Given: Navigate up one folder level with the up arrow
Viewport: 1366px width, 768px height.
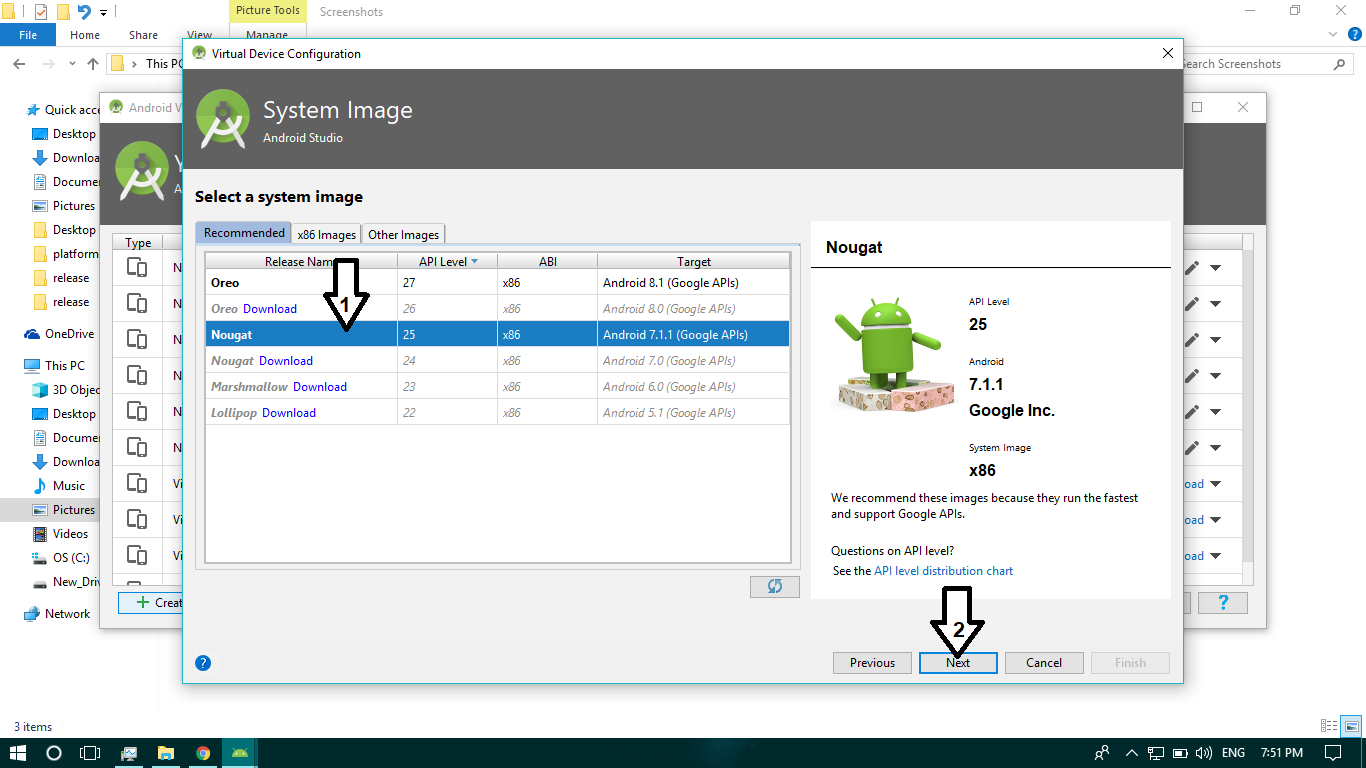Looking at the screenshot, I should pos(92,63).
